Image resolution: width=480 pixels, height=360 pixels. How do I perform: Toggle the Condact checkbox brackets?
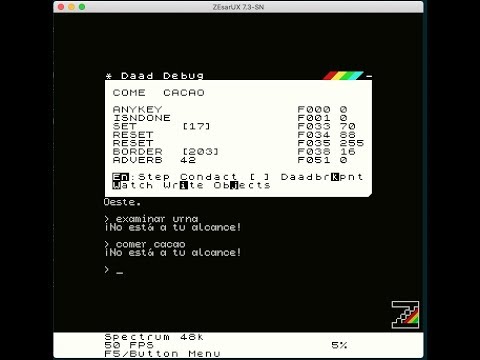pos(259,177)
